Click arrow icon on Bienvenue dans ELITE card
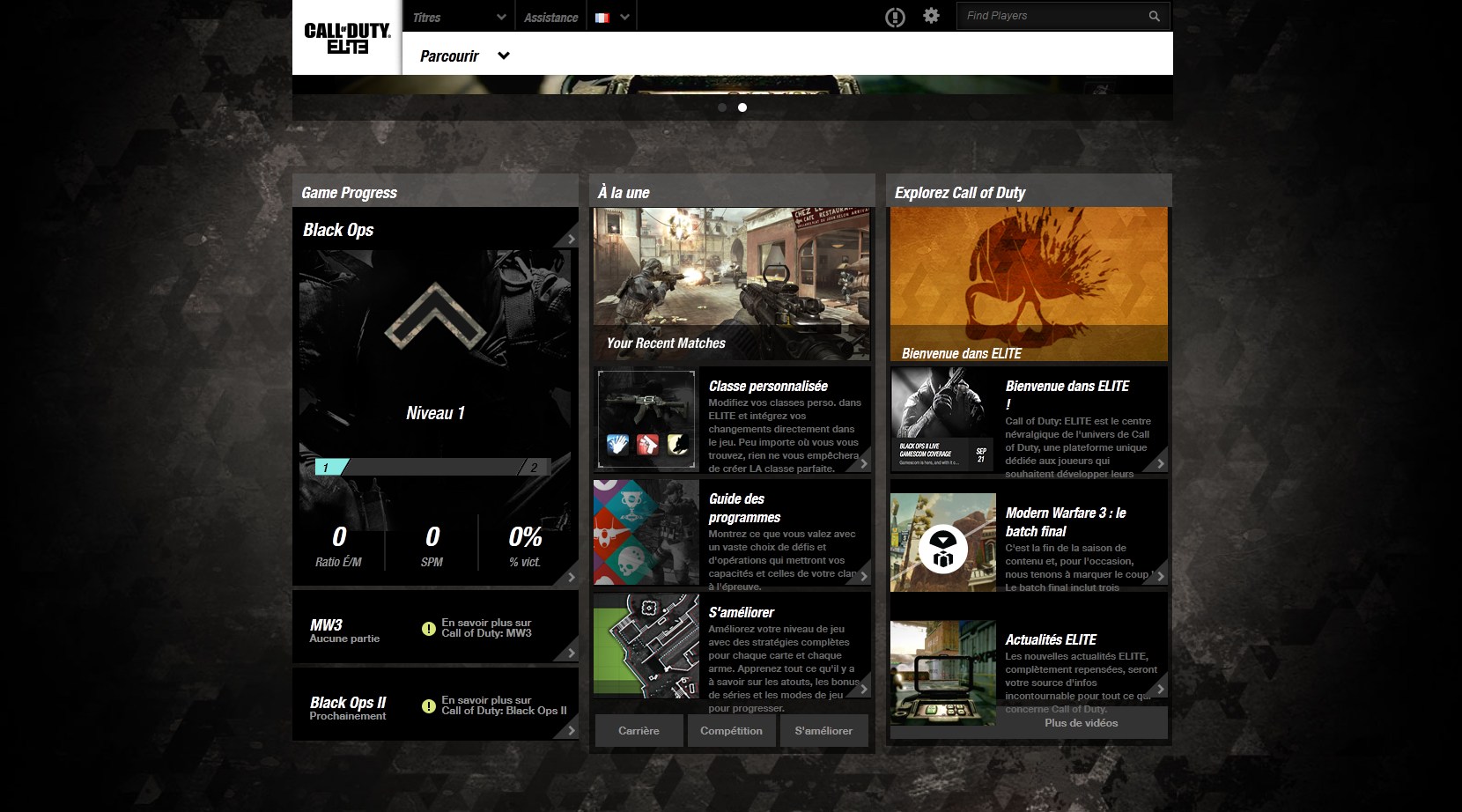Image resolution: width=1462 pixels, height=812 pixels. (1160, 463)
